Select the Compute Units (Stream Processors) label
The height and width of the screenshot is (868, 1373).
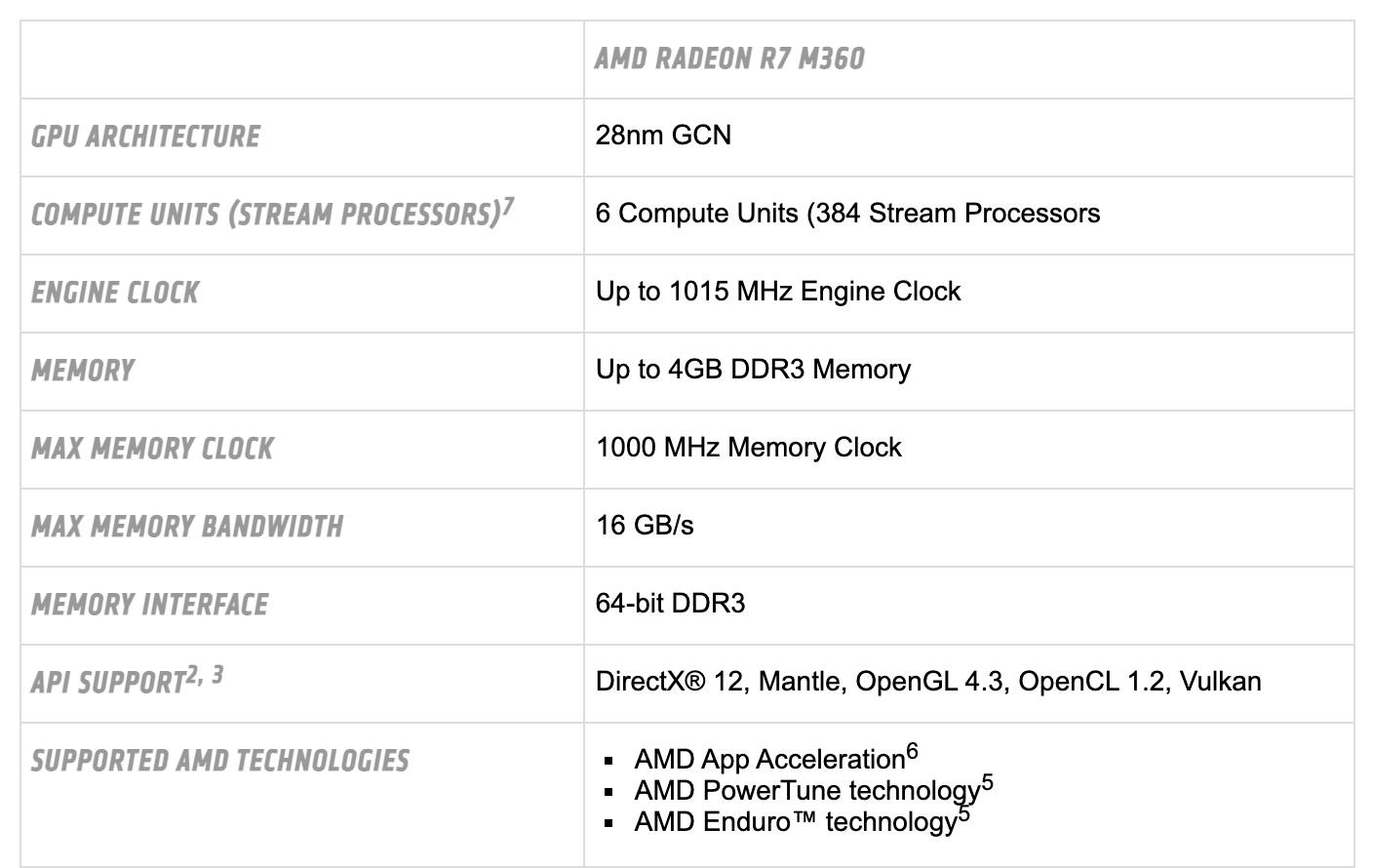coord(265,215)
